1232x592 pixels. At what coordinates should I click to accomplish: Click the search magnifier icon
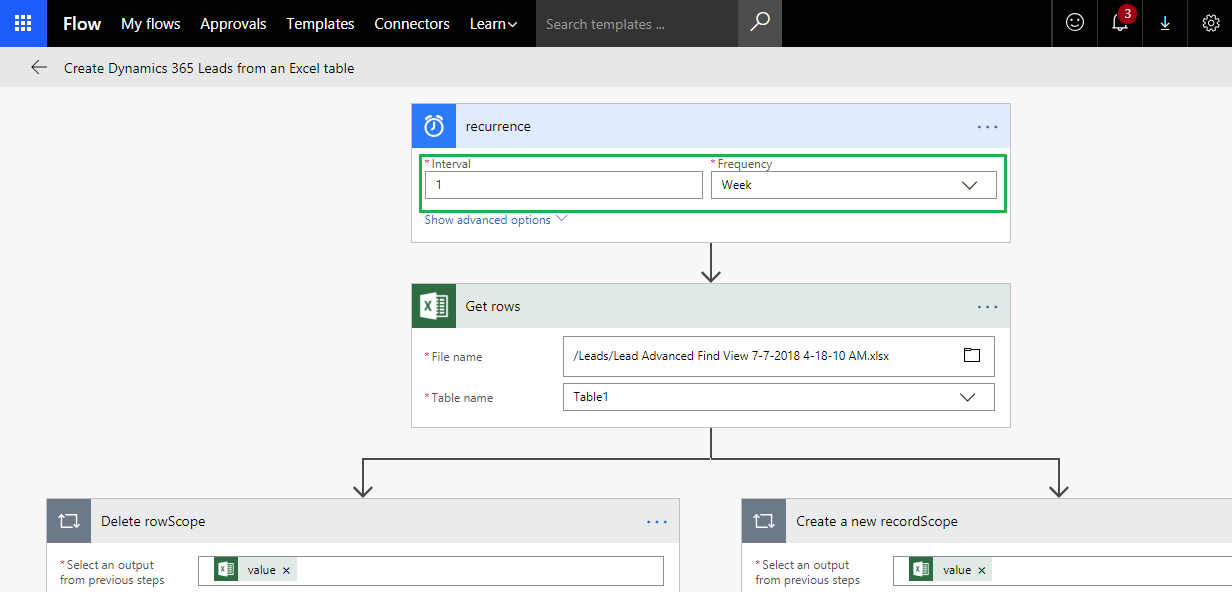pyautogui.click(x=760, y=23)
